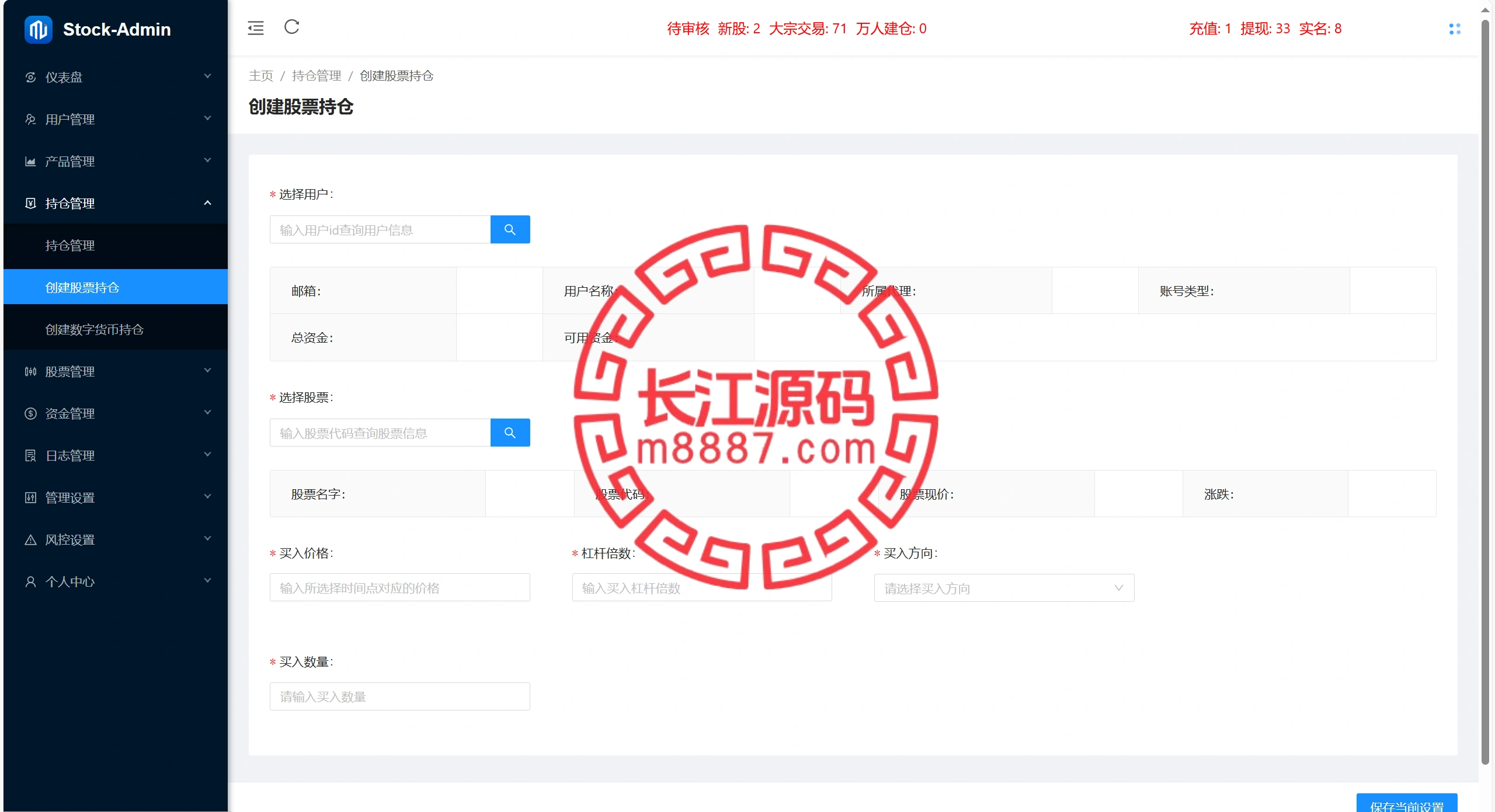
Task: Click the 创建股票持仓 breadcrumb text
Action: pyautogui.click(x=397, y=76)
